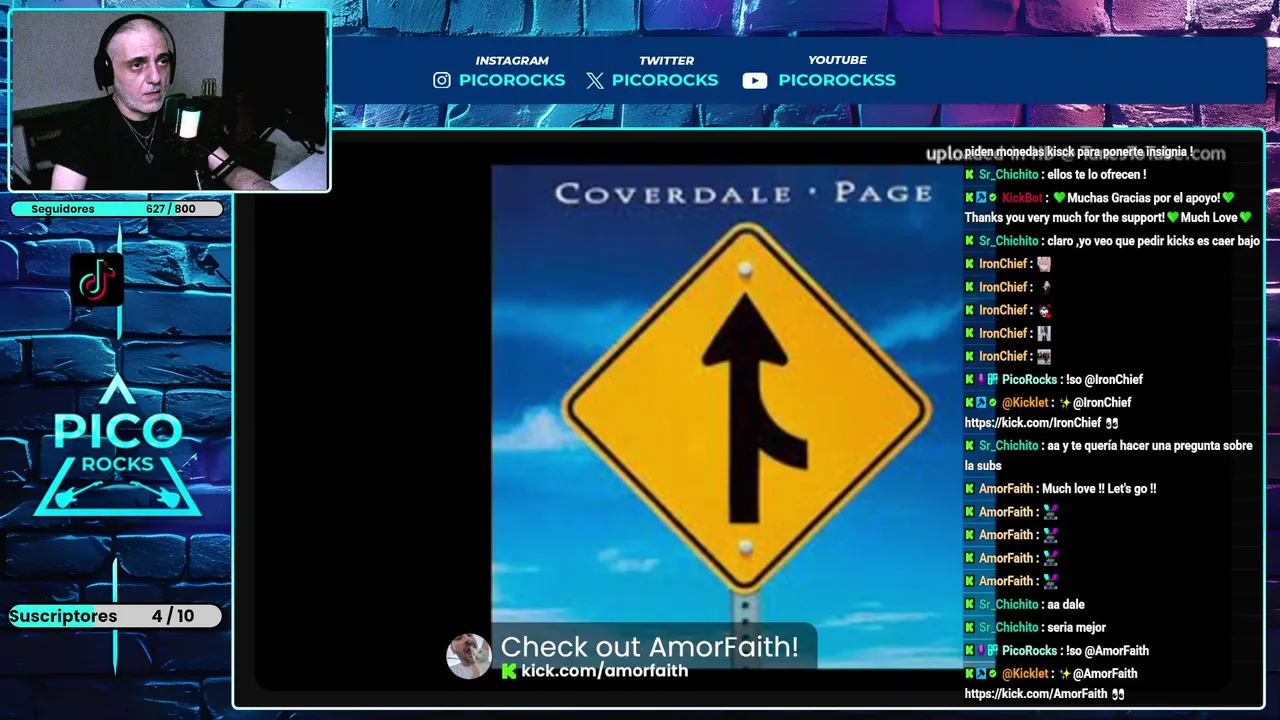This screenshot has width=1280, height=720.
Task: Click the green Kick logo beside kick.com/amorfaith
Action: pos(509,671)
